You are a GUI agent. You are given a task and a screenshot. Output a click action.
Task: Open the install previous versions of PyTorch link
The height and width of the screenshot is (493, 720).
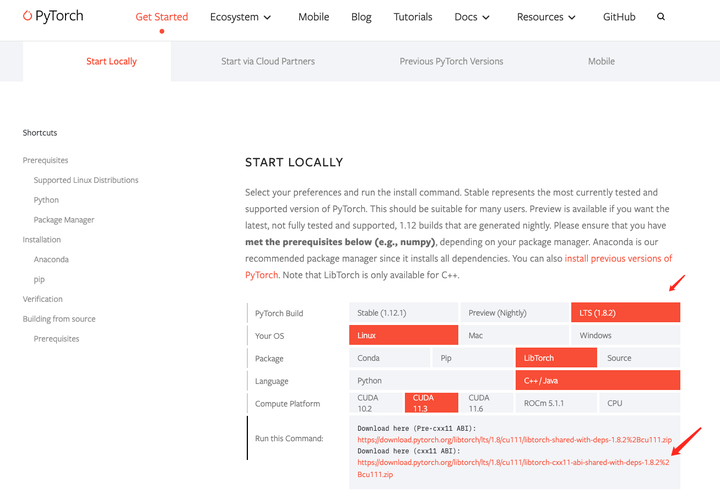618,259
